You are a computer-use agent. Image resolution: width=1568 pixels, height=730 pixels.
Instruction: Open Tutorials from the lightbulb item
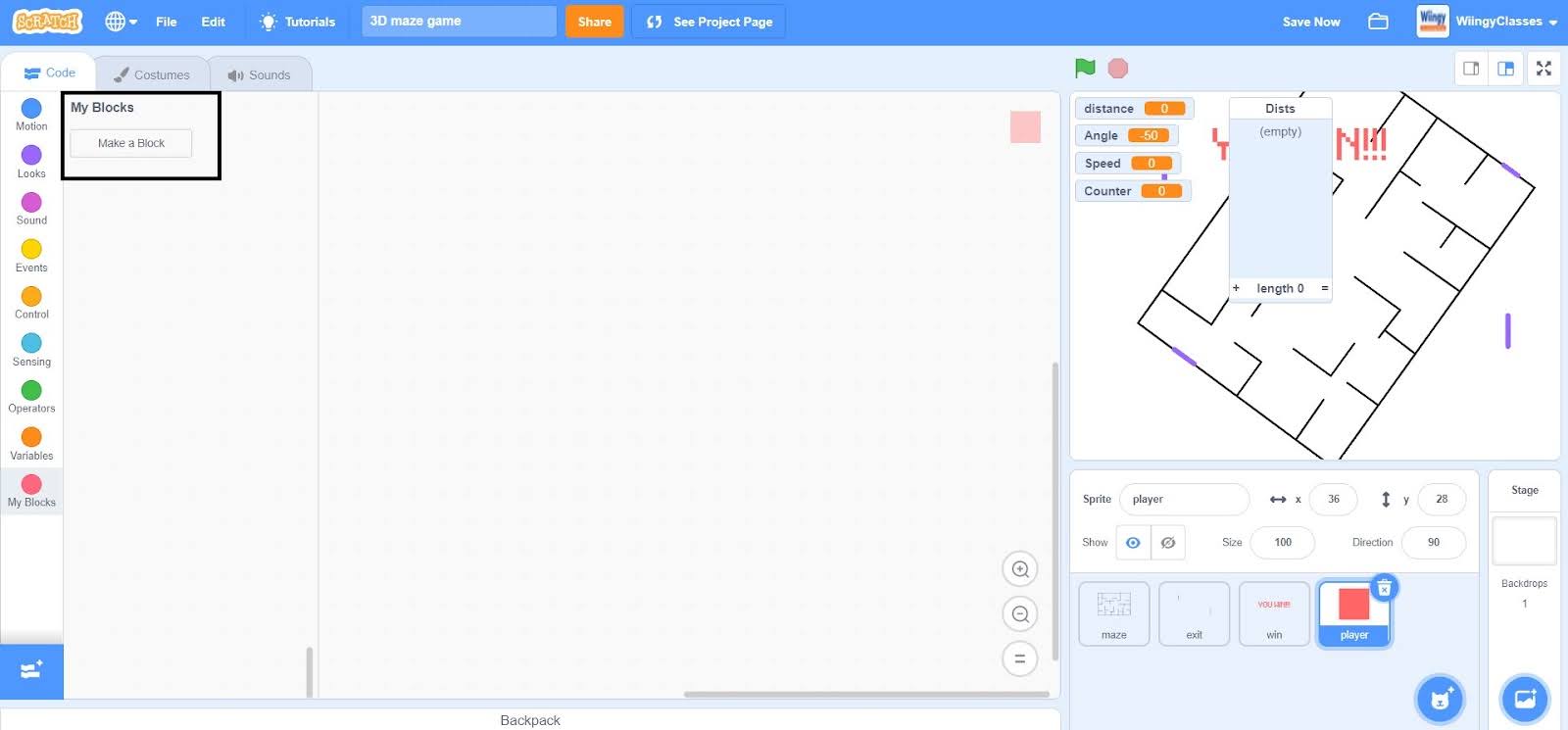pyautogui.click(x=297, y=22)
